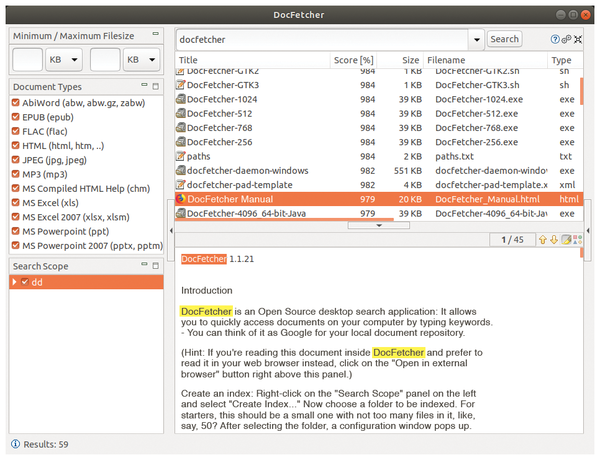
Task: Uncheck MS Excel 2007 (xlsx, xlsm)
Action: coord(15,217)
